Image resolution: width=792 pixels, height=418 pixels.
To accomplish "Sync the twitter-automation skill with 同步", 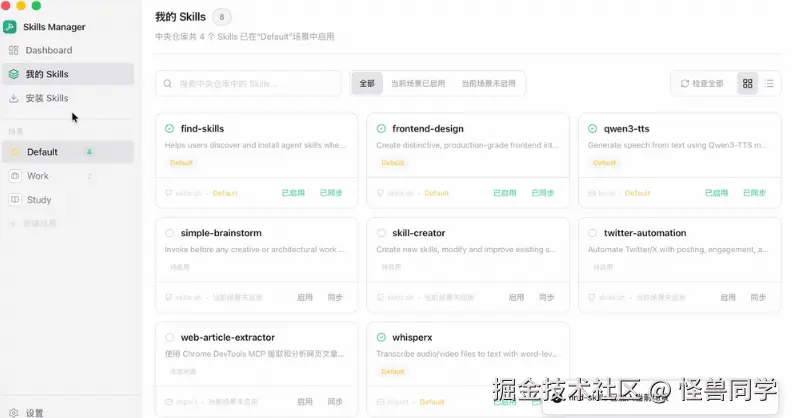I will [x=759, y=297].
